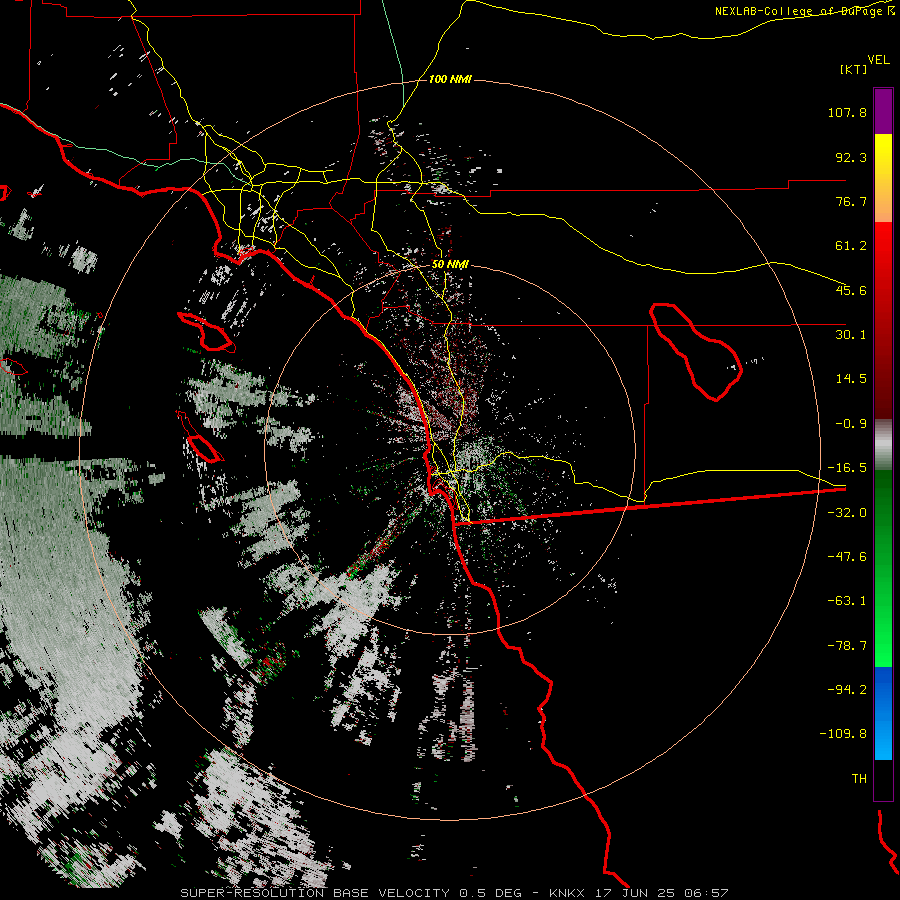Click the 14.5 value on the velocity scale
The height and width of the screenshot is (900, 900).
(x=851, y=379)
